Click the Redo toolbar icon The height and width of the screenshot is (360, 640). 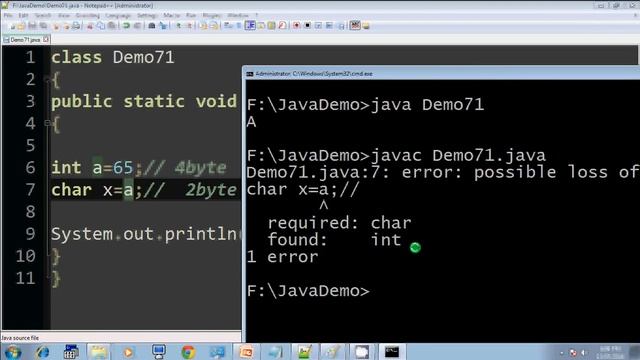coord(137,26)
